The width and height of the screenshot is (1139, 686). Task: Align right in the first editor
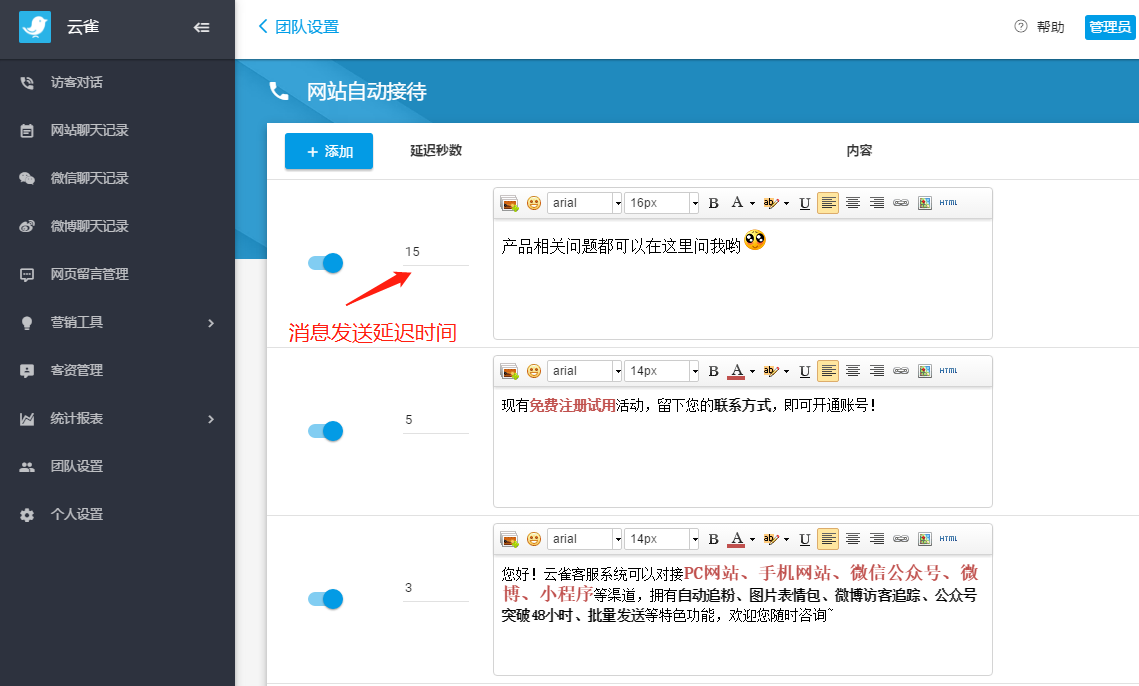coord(877,203)
